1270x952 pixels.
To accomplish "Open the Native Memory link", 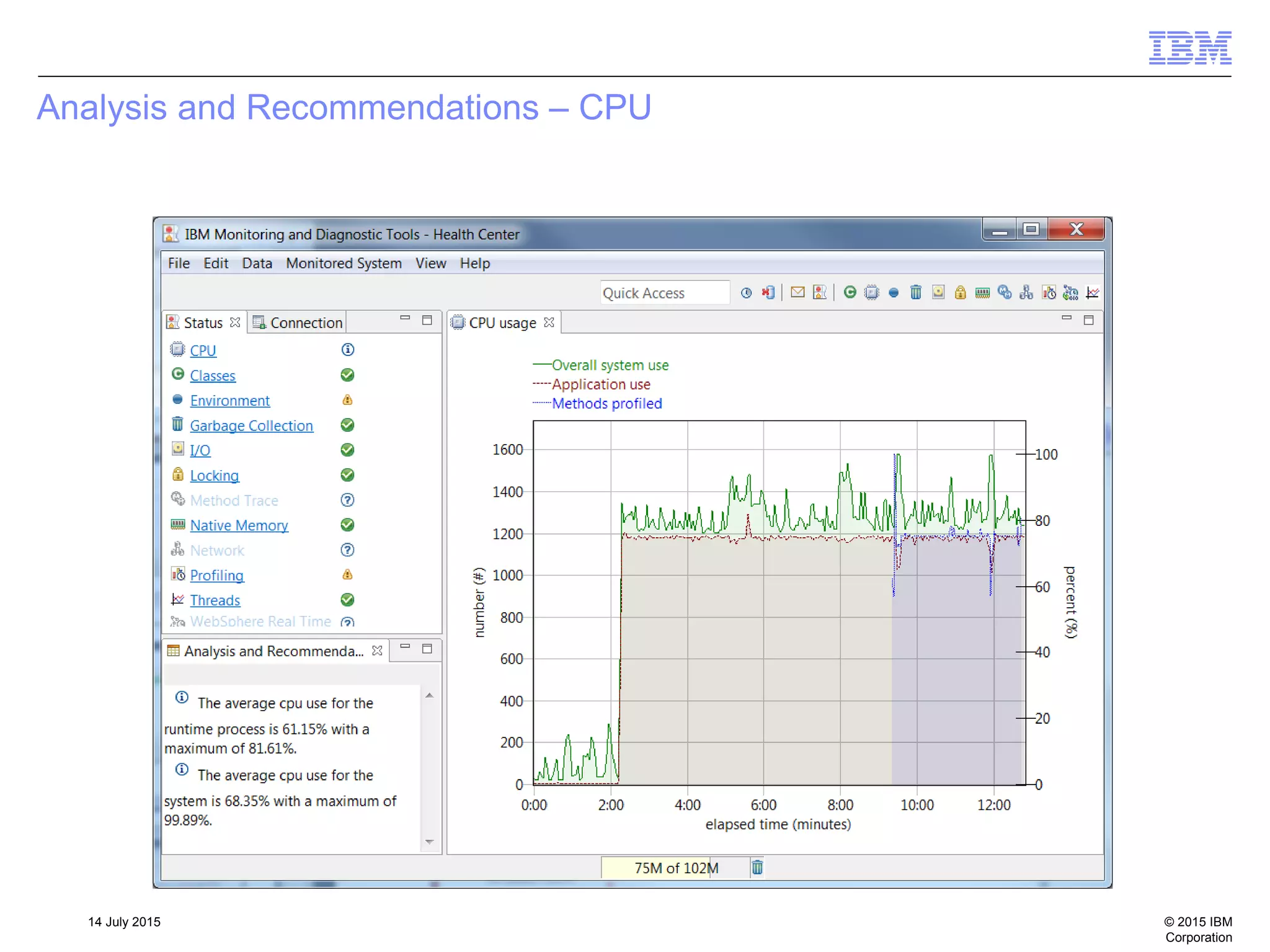I will (239, 525).
